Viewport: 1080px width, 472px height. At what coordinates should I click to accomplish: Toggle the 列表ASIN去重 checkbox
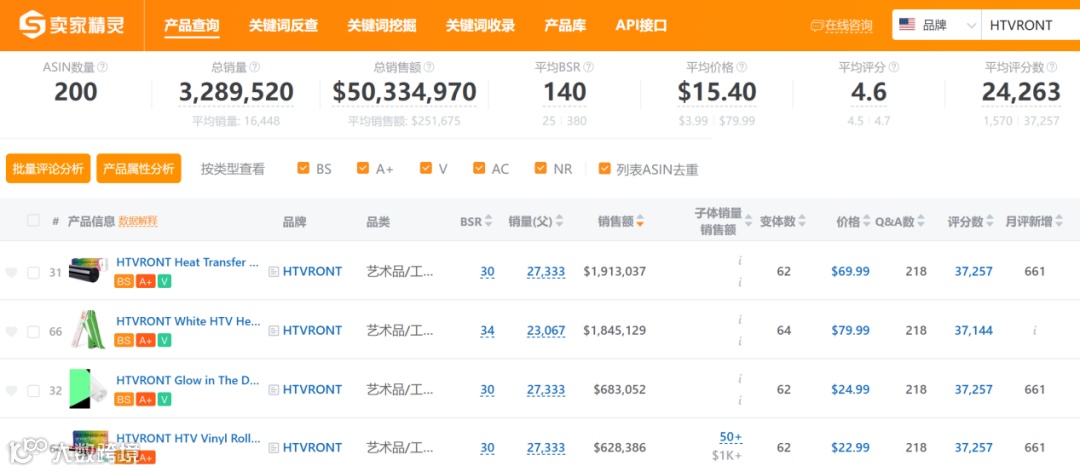[x=604, y=168]
